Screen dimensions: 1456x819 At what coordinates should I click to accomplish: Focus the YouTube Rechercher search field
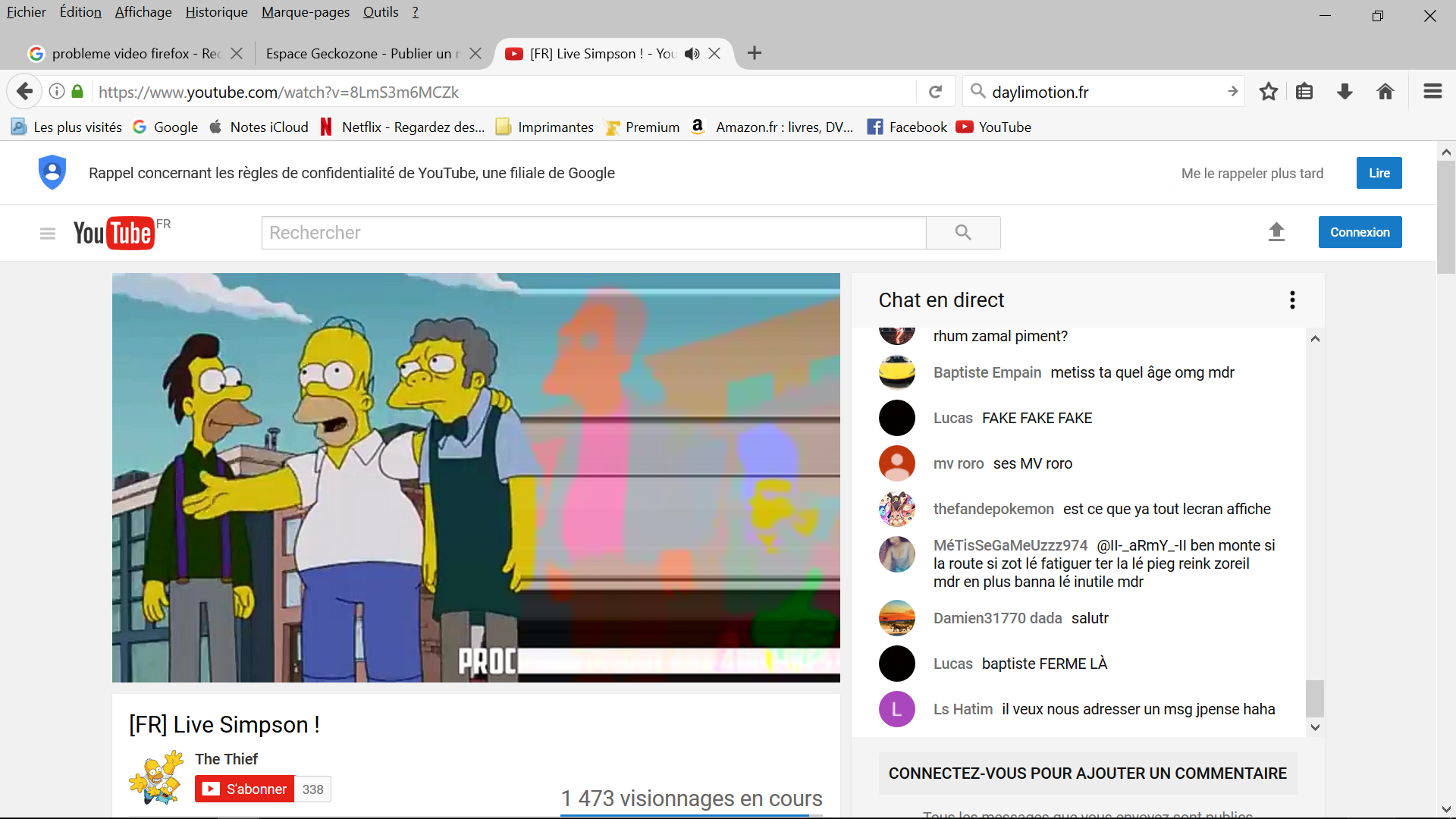pos(594,233)
